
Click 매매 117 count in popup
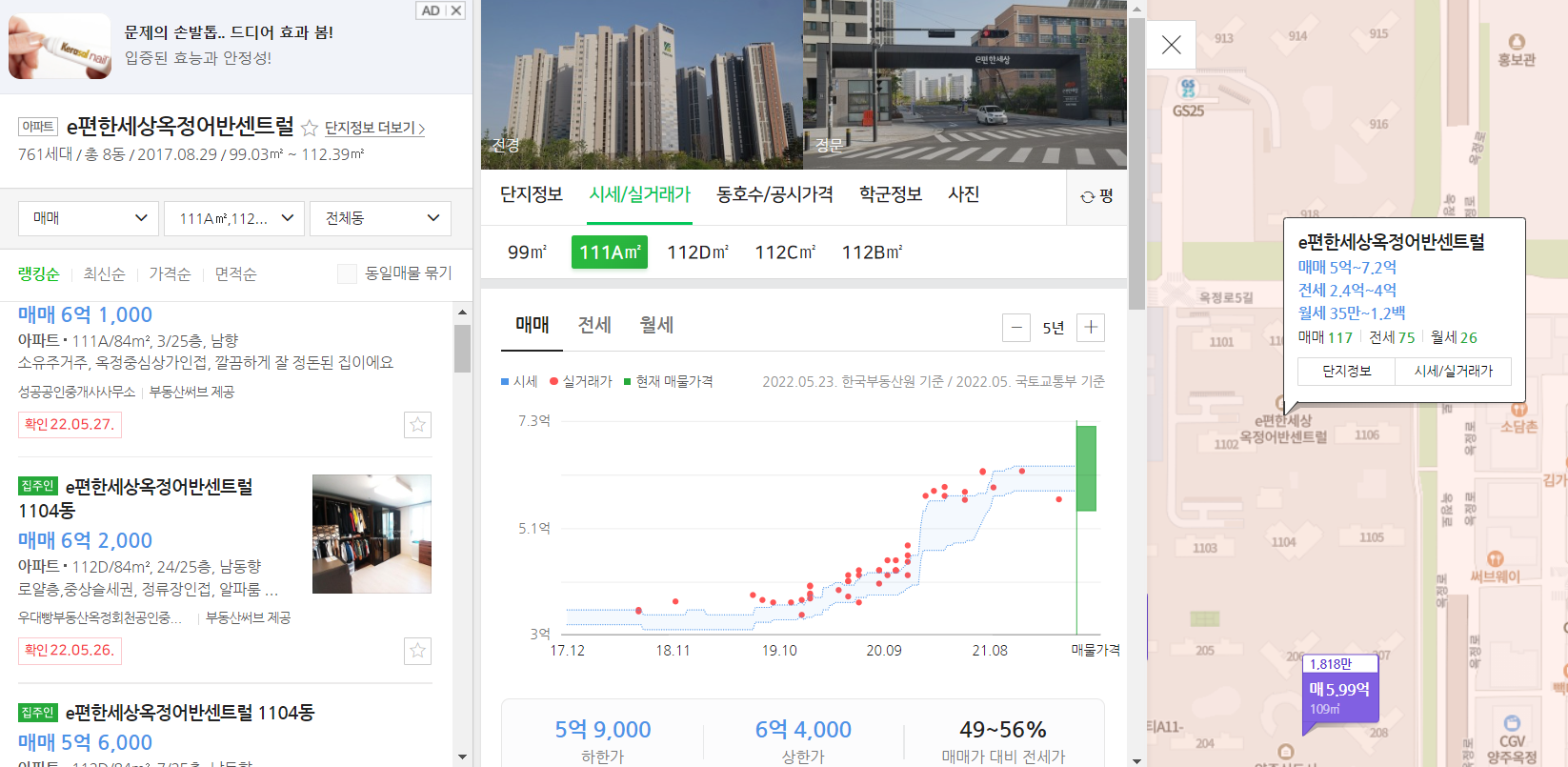[x=1325, y=337]
